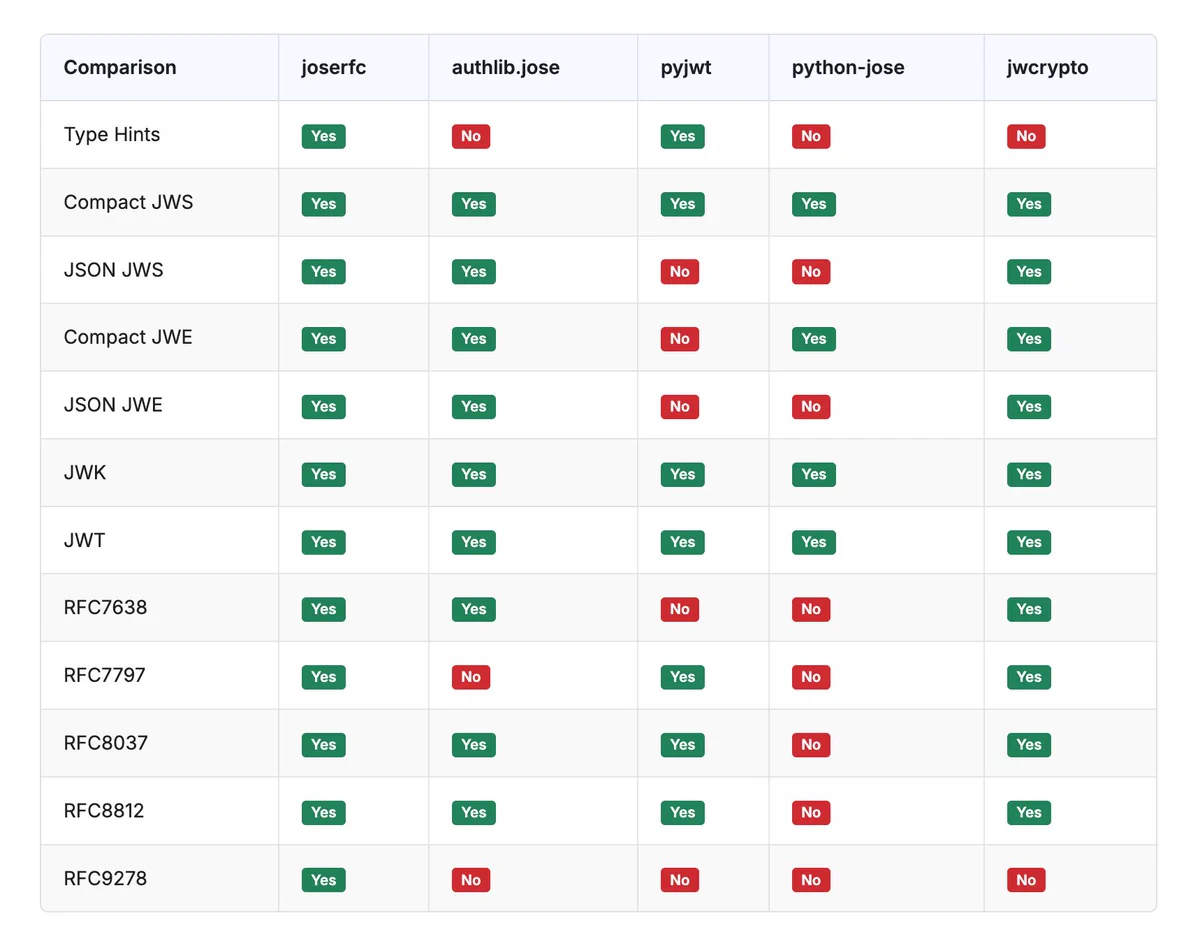The width and height of the screenshot is (1200, 946).
Task: Click the No badge for python-jose RFC7638
Action: (x=811, y=609)
